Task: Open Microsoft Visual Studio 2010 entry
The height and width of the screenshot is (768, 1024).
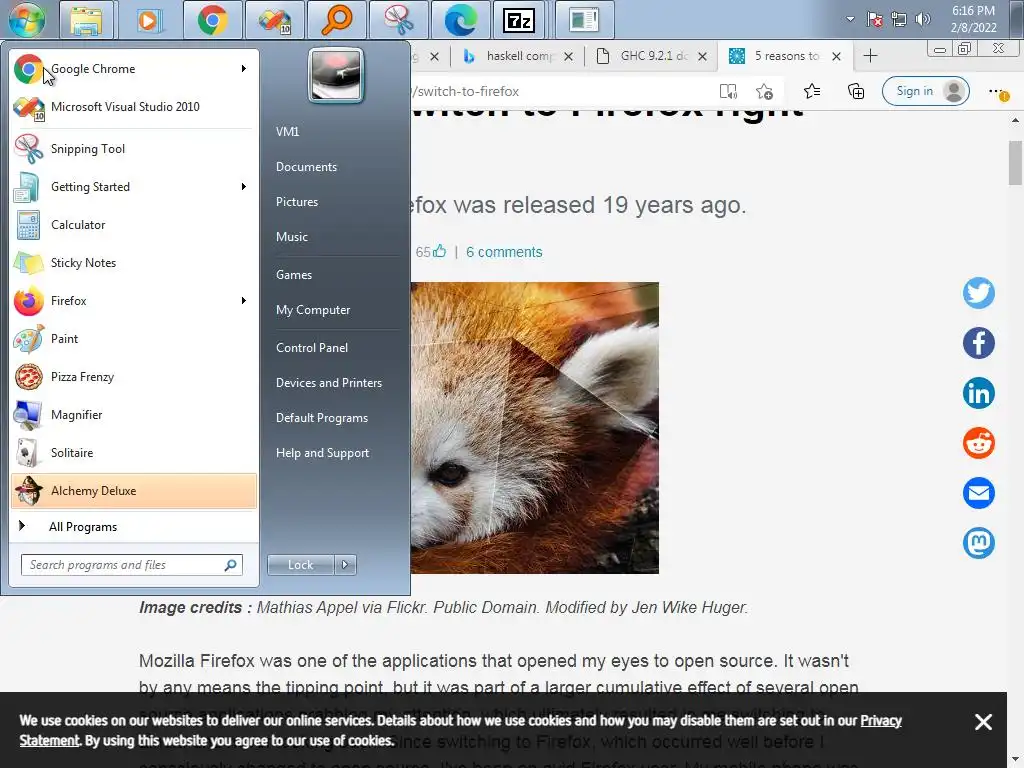Action: pyautogui.click(x=134, y=106)
